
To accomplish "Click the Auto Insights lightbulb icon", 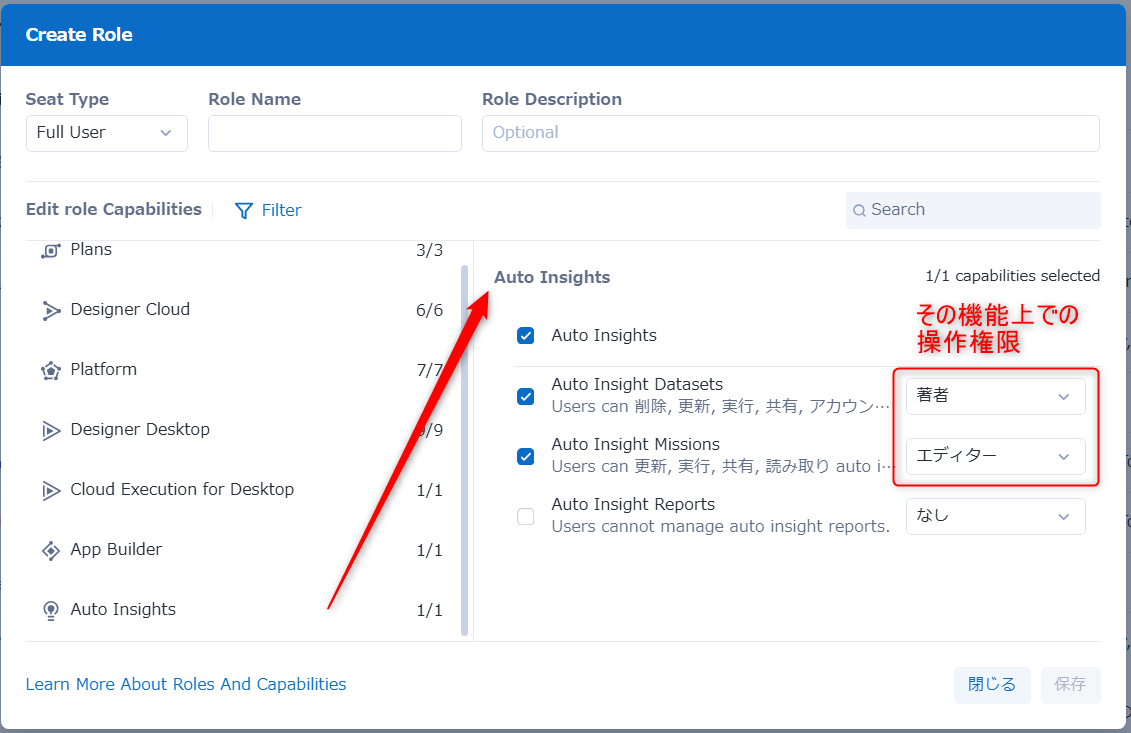I will tap(50, 610).
